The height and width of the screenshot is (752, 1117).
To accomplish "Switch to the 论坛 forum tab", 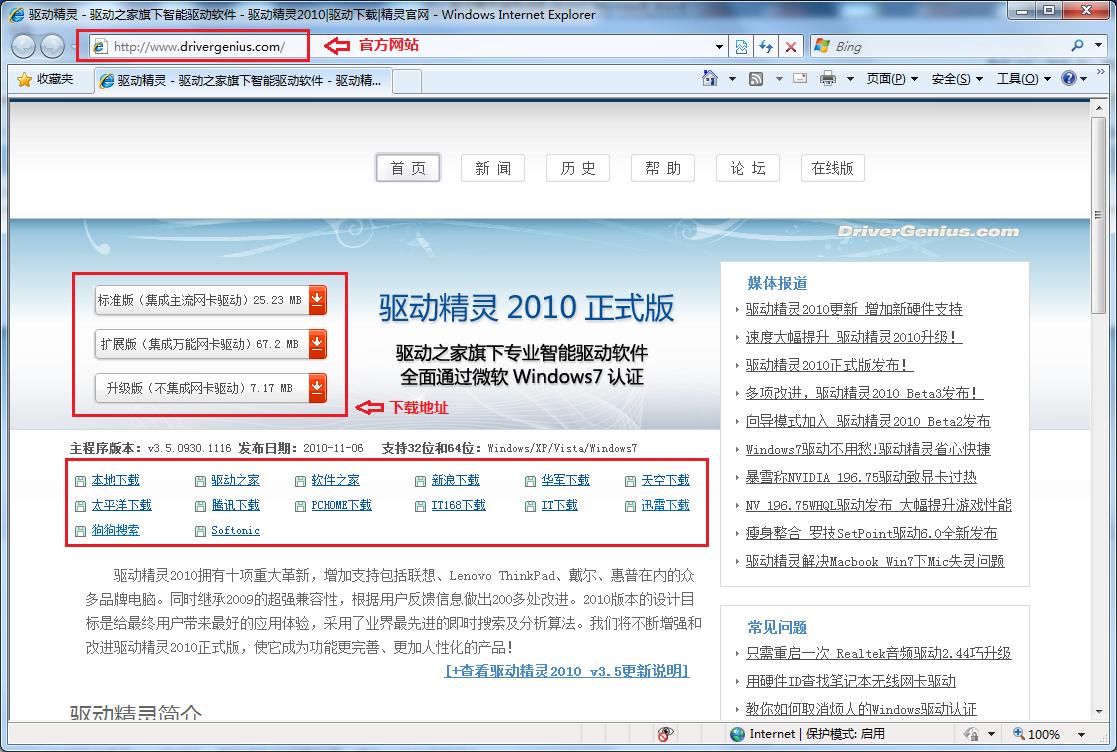I will [x=747, y=168].
